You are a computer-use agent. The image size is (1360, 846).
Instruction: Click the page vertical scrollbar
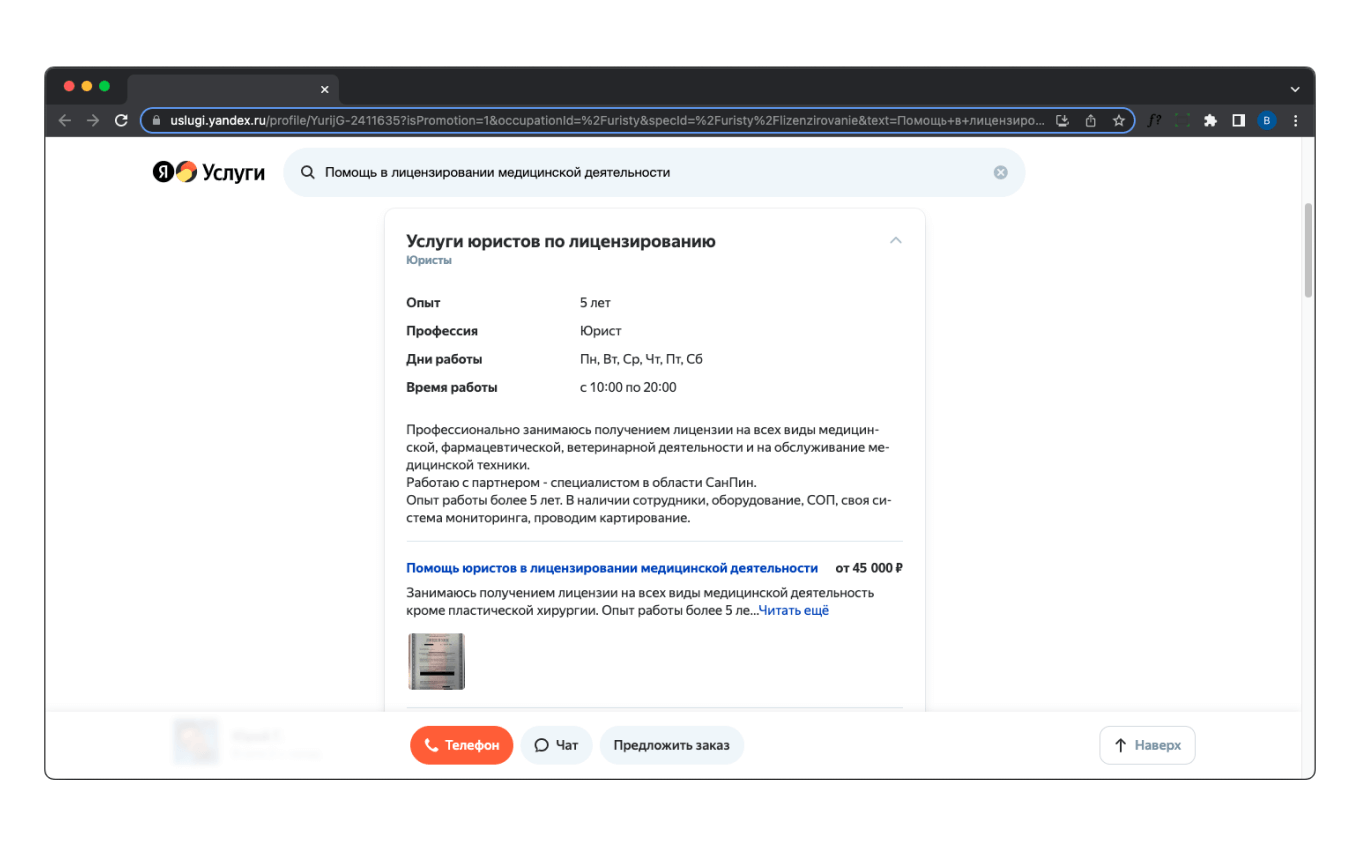click(x=1308, y=250)
